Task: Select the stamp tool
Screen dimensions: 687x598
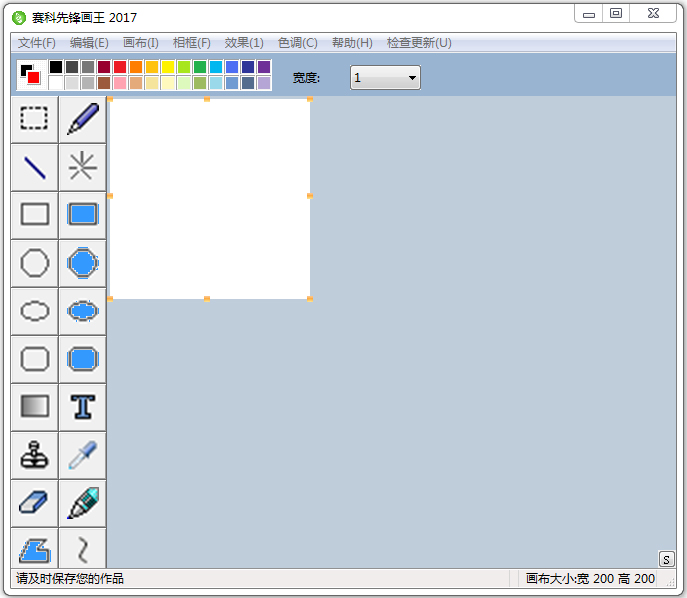Action: (x=35, y=456)
